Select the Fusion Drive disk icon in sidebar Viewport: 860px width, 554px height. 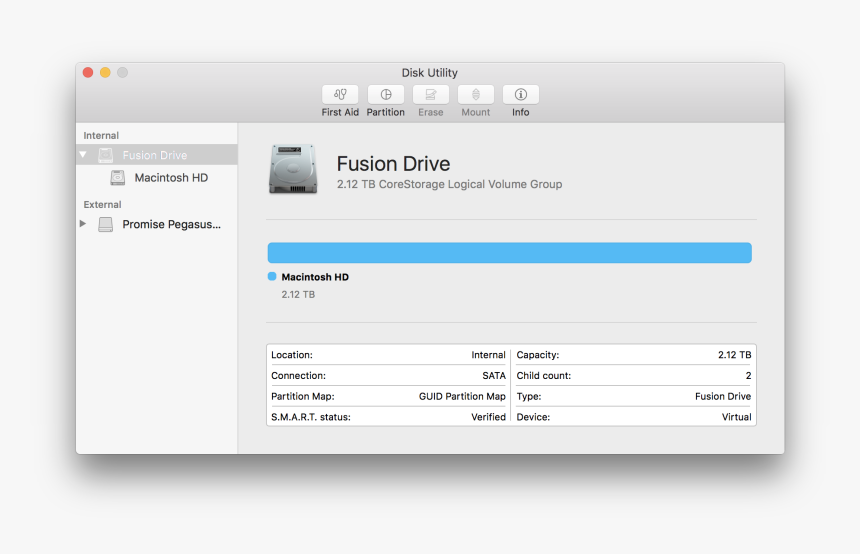pyautogui.click(x=106, y=155)
